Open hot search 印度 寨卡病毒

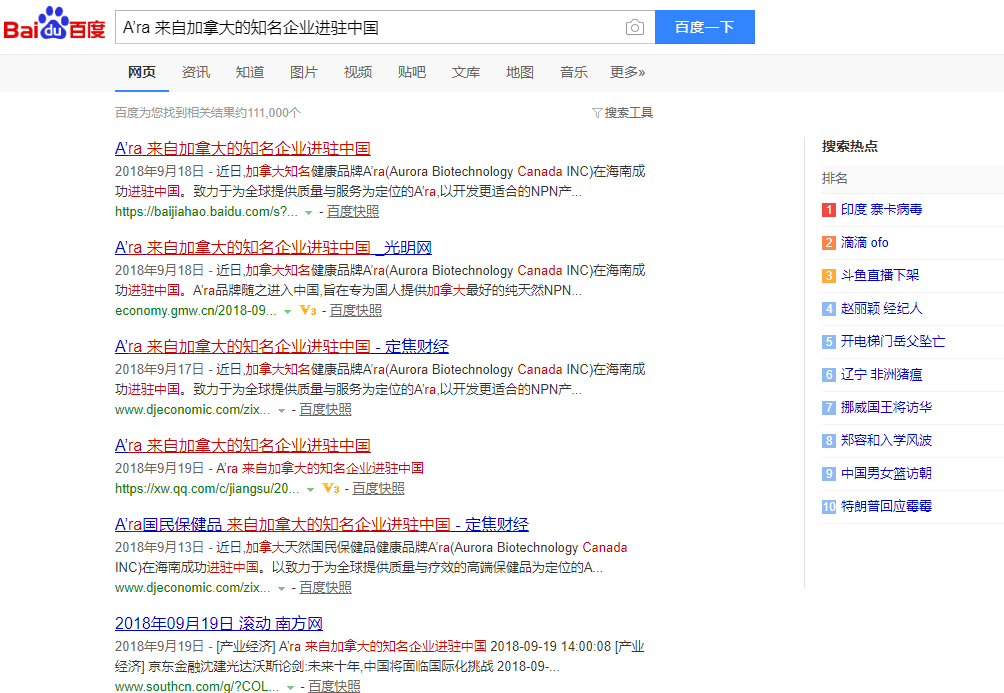881,209
